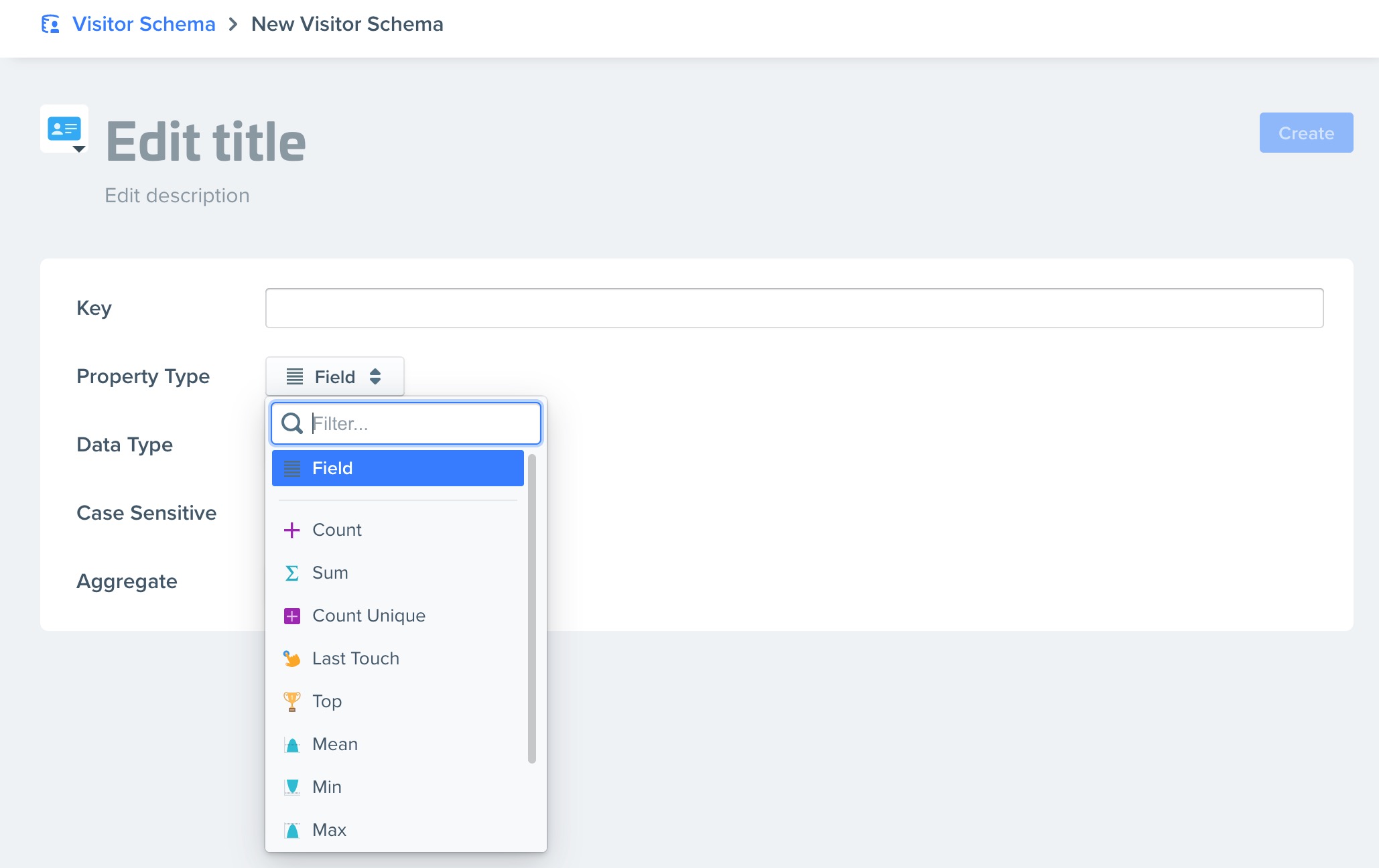Screen dimensions: 1379x868
Task: Click the dropdown list scrollbar
Action: click(532, 608)
